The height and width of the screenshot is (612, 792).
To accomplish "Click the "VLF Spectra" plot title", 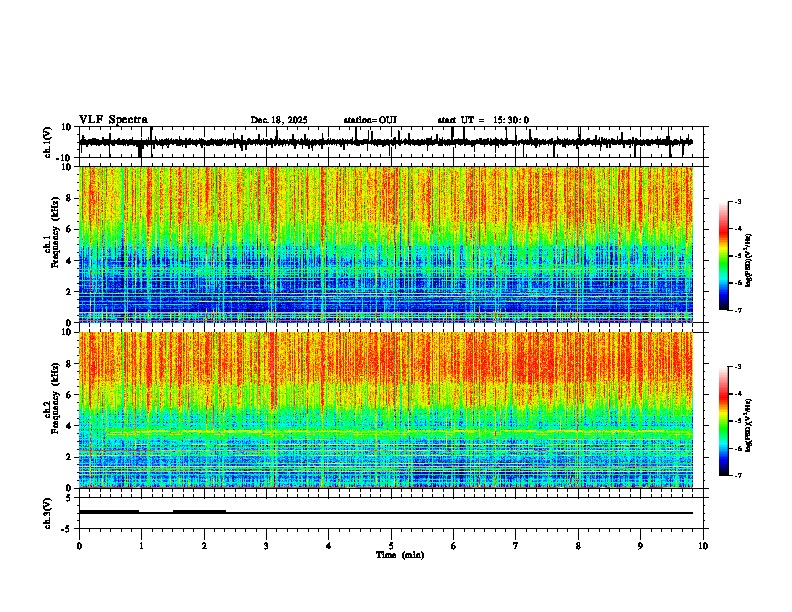I will [113, 120].
